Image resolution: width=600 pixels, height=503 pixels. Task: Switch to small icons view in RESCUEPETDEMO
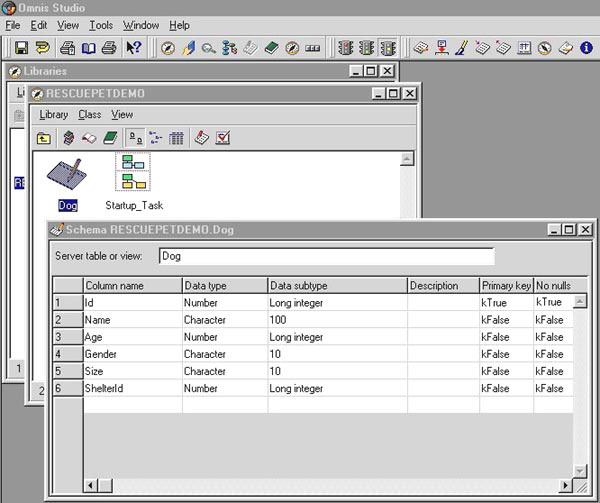[x=155, y=138]
